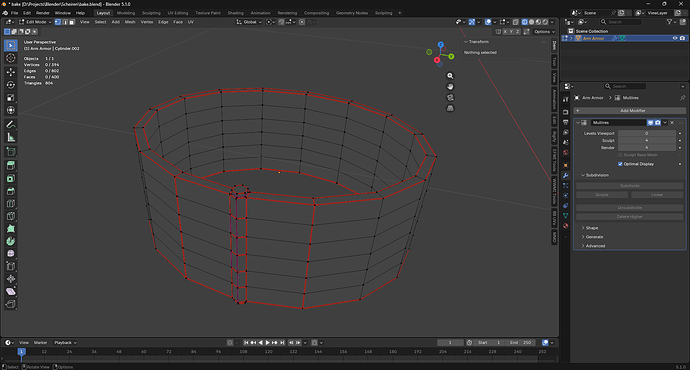Select the Knife tool
Screen dimensions: 690x370
(11, 216)
